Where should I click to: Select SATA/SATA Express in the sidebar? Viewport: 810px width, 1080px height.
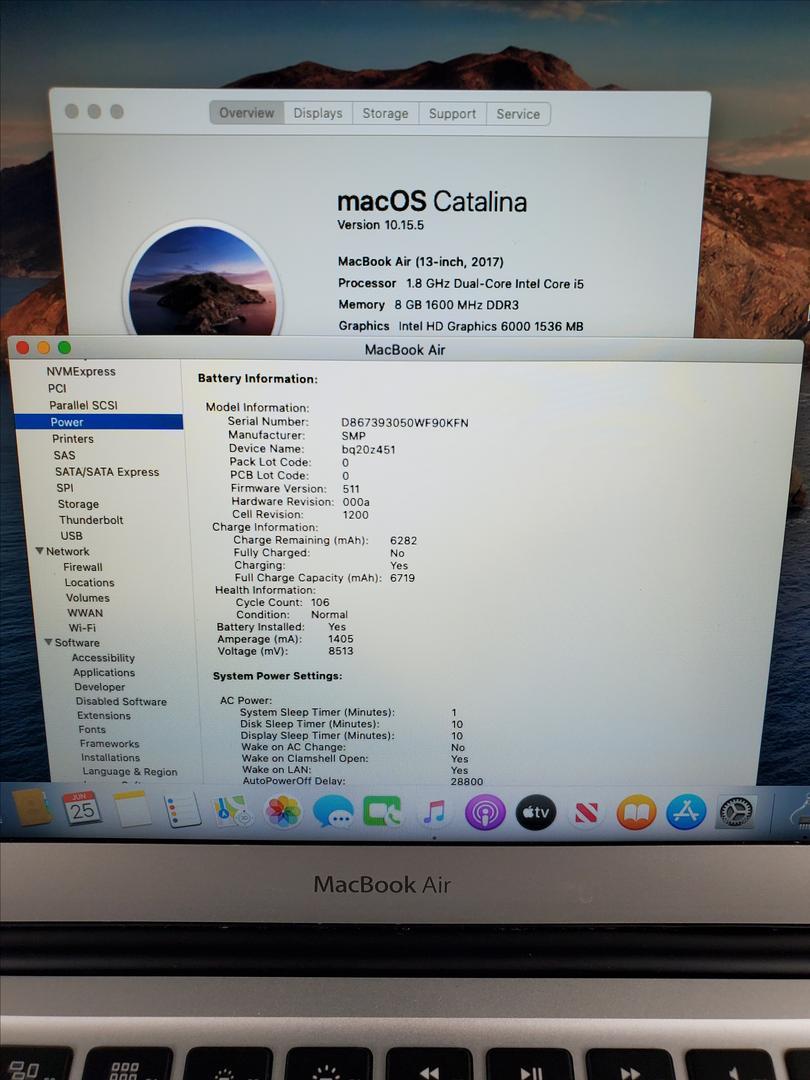pos(107,472)
